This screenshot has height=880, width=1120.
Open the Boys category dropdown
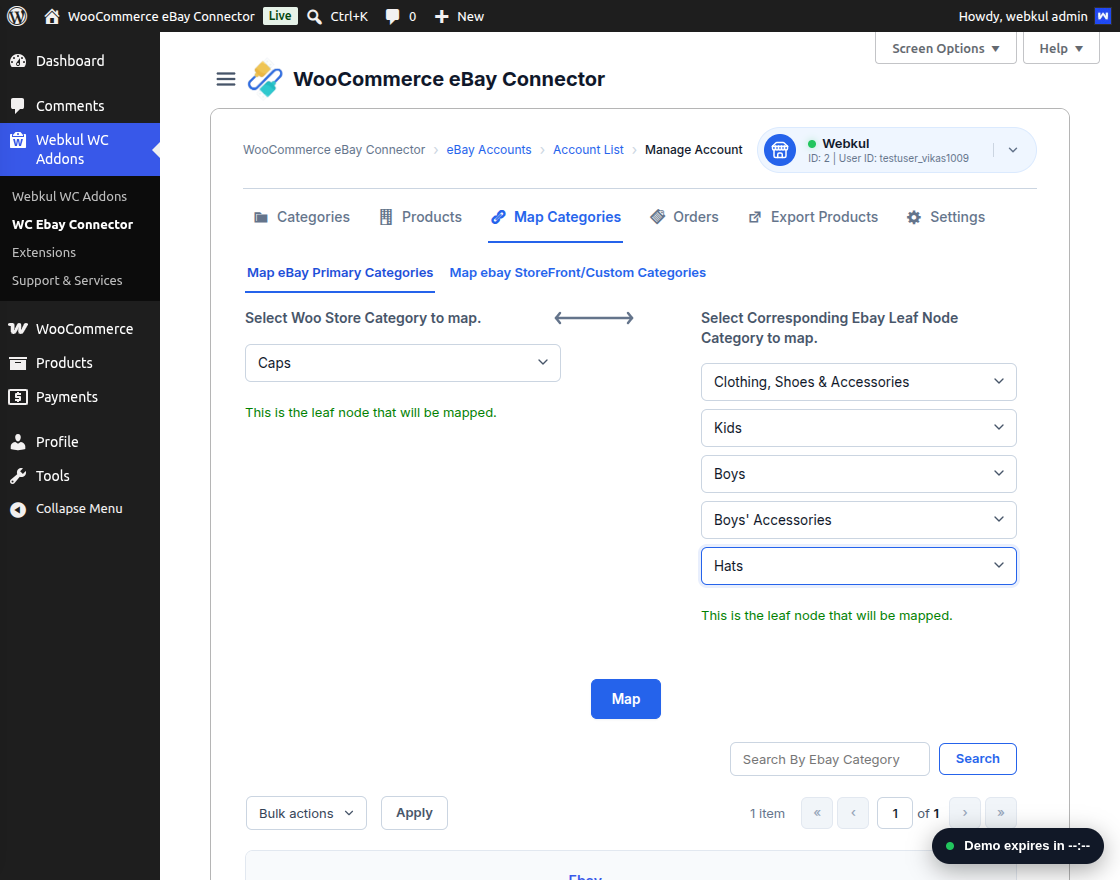click(859, 474)
